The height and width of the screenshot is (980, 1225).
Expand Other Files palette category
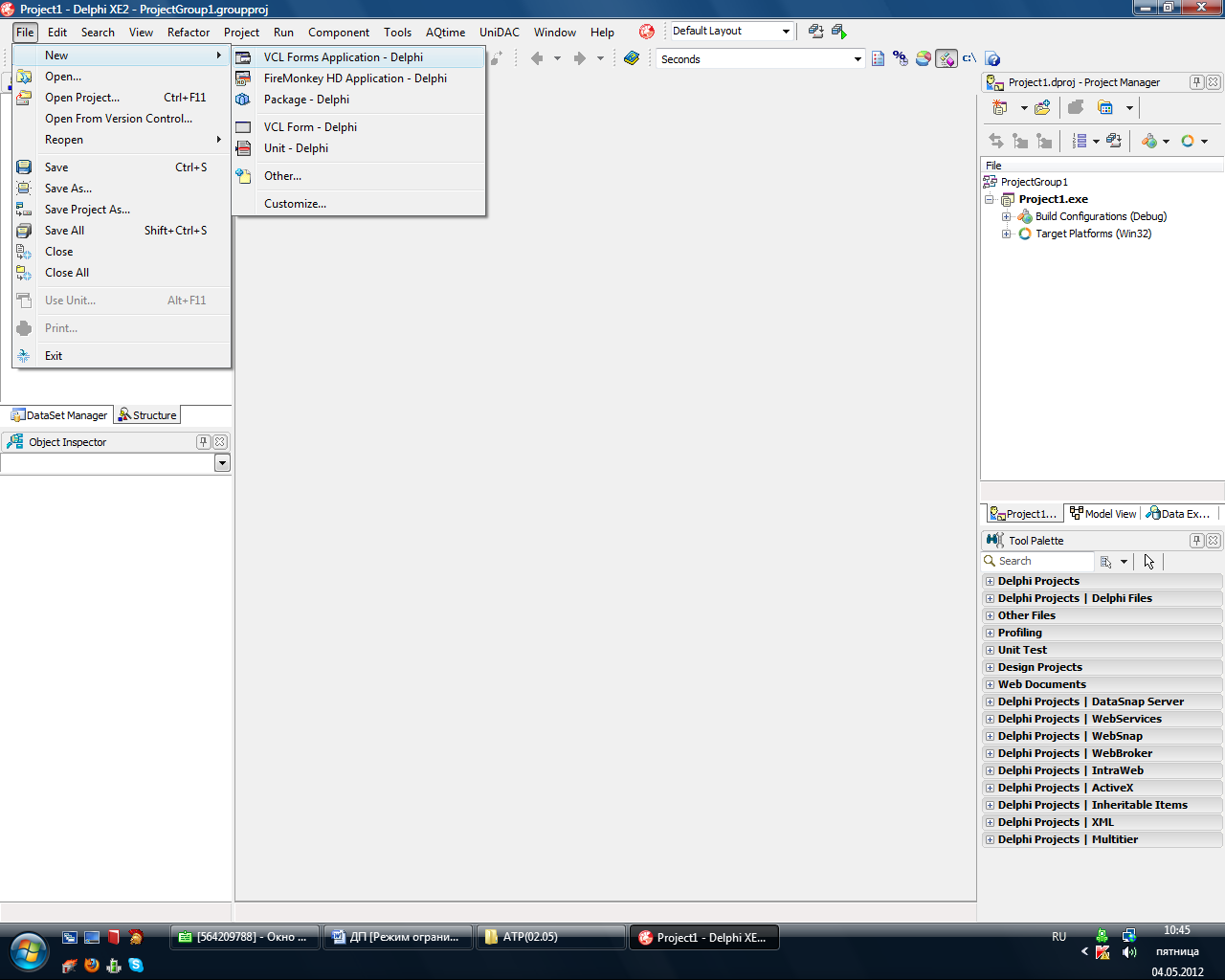click(990, 615)
